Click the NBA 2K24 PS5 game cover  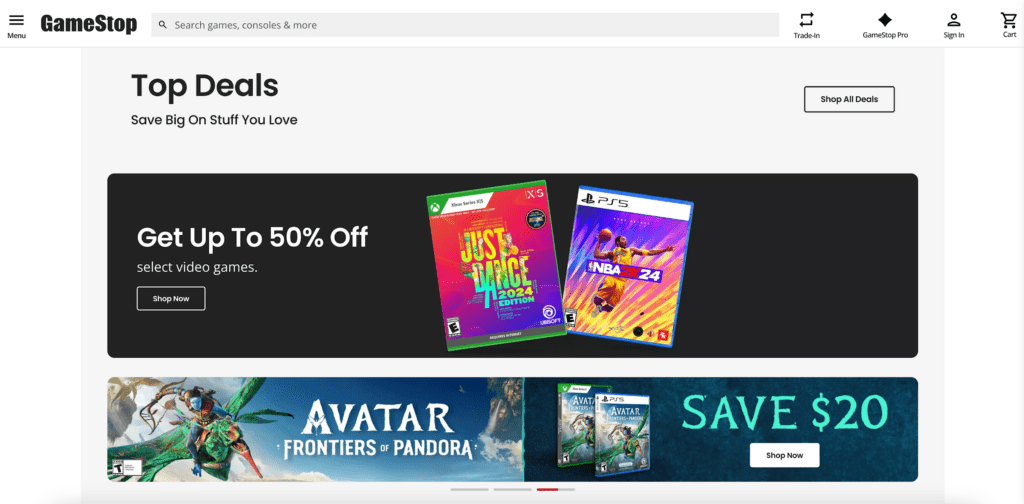click(x=628, y=266)
